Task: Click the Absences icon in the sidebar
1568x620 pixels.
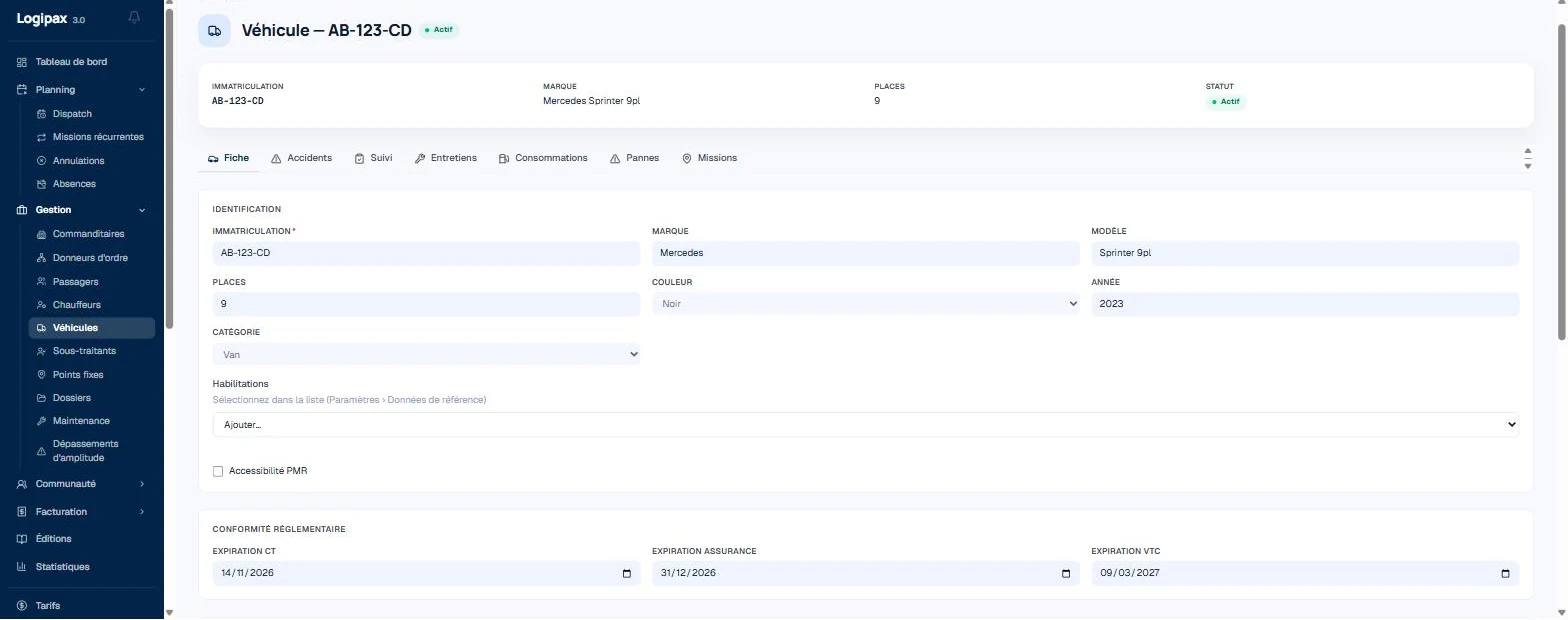Action: [x=41, y=184]
